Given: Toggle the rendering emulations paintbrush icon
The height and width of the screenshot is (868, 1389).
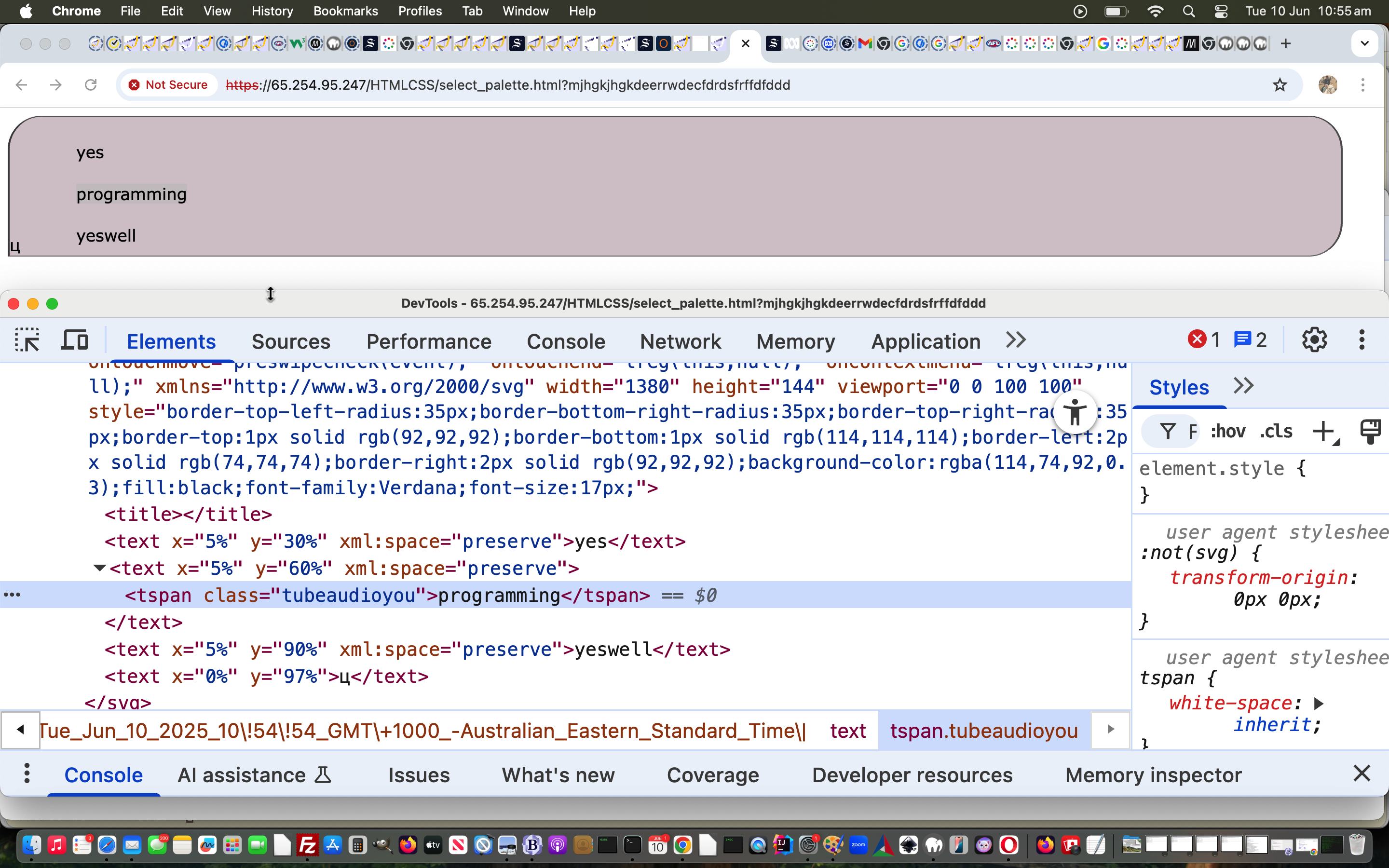Looking at the screenshot, I should point(1370,431).
